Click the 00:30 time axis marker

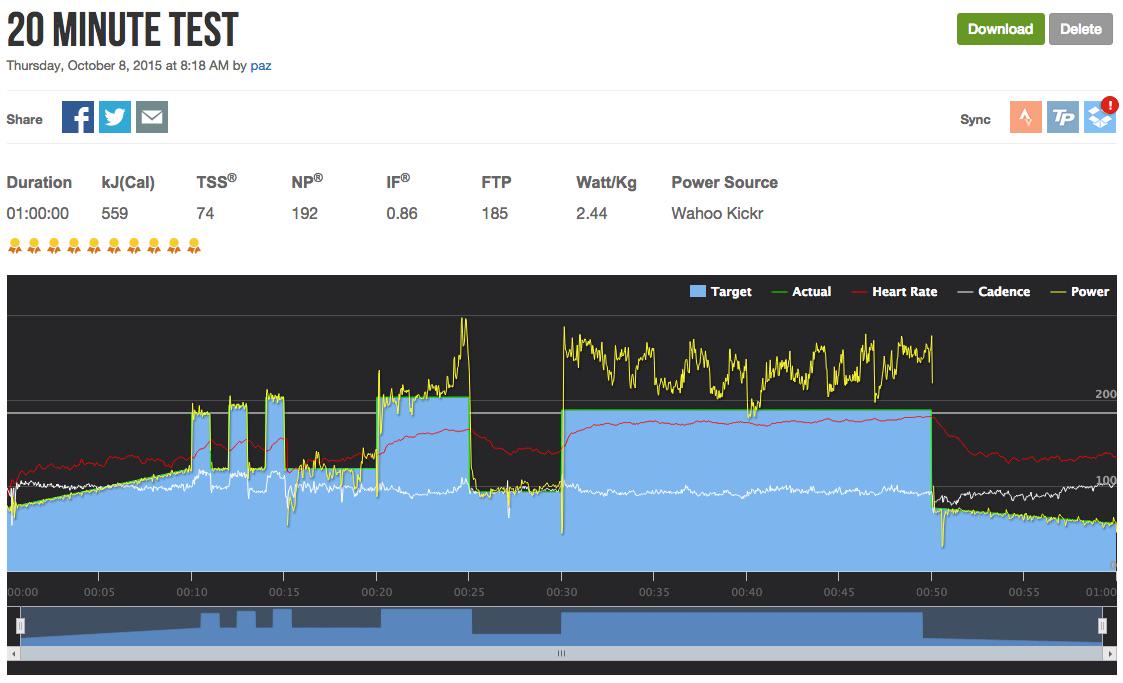click(x=562, y=592)
